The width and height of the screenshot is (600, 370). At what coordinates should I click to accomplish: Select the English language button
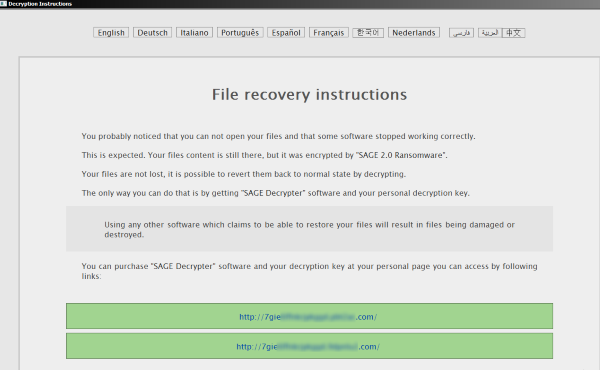[111, 33]
